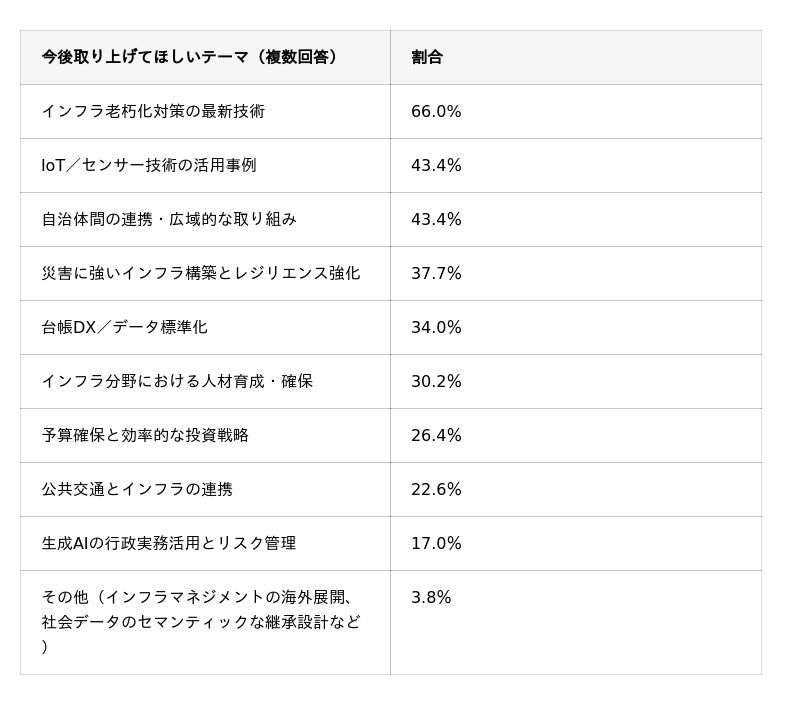Select the IoT／センサー技術の活用事例 text
Image resolution: width=800 pixels, height=705 pixels.
coord(149,165)
